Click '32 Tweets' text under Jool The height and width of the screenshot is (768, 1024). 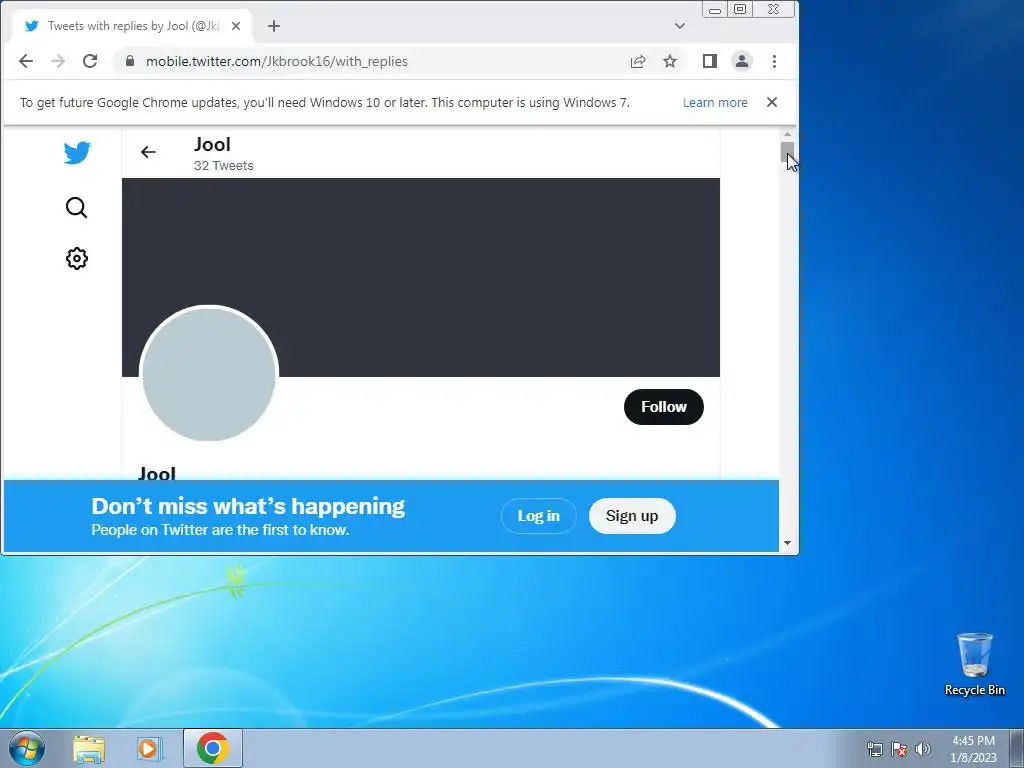223,166
